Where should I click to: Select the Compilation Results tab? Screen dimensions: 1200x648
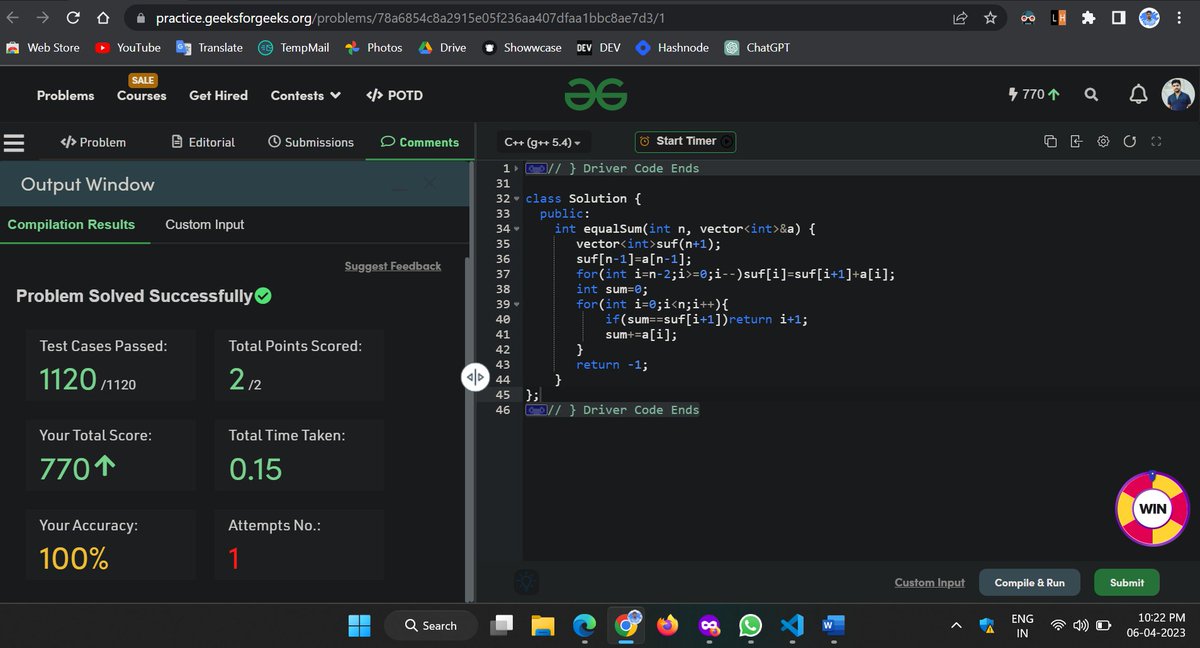click(x=71, y=224)
